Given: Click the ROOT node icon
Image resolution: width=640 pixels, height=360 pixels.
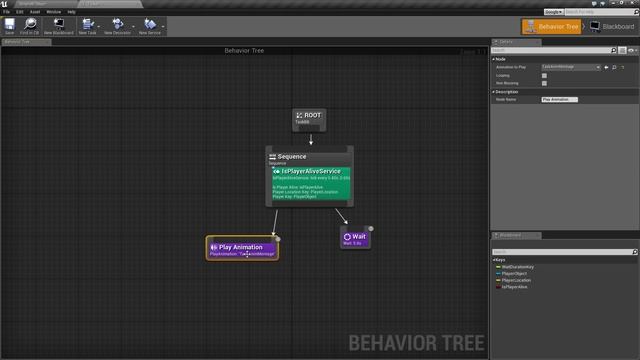Looking at the screenshot, I should [299, 116].
